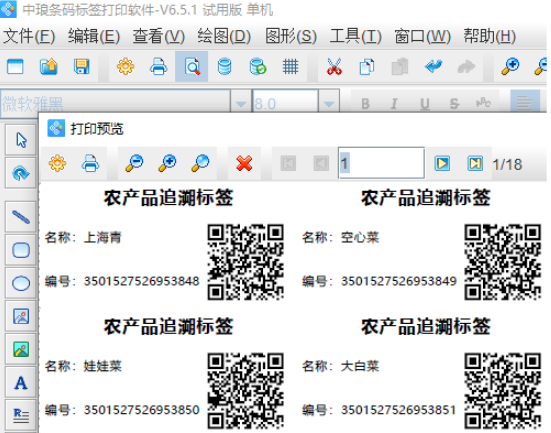Viewport: 551px width, 433px height.
Task: Toggle italic formatting I
Action: (x=394, y=104)
